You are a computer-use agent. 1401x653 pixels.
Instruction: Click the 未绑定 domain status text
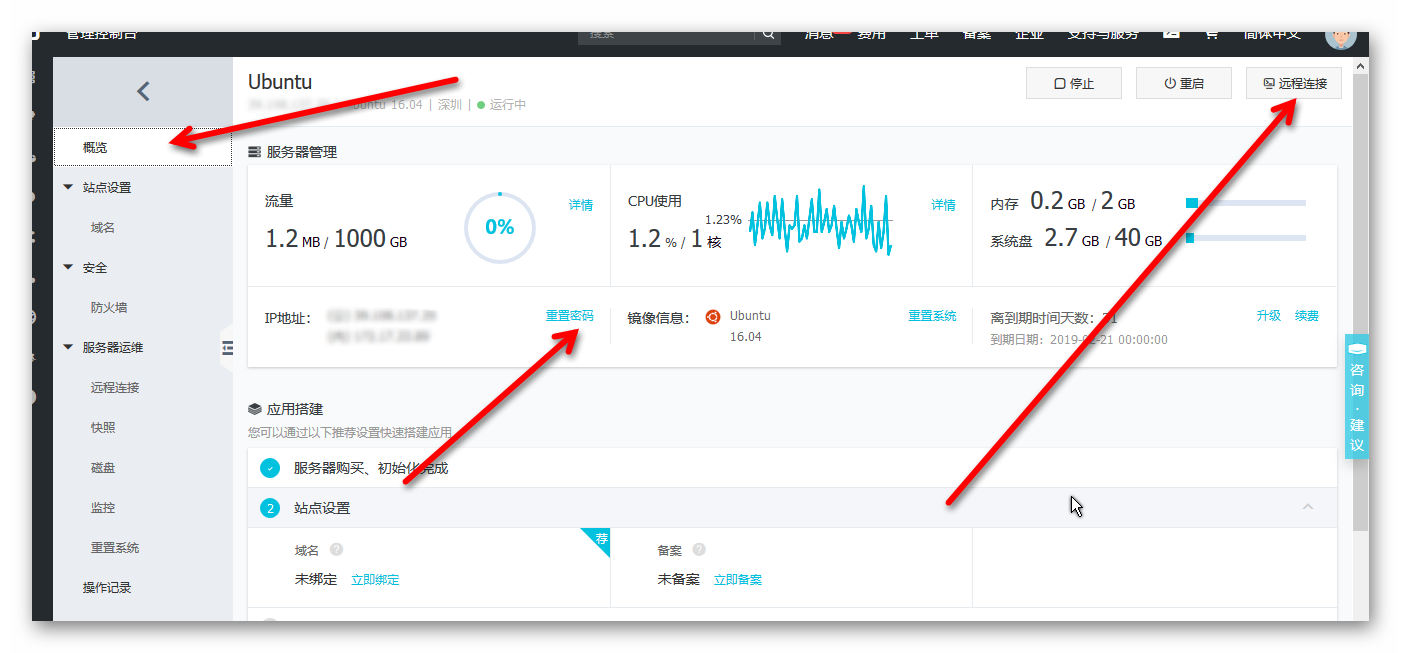pyautogui.click(x=316, y=580)
